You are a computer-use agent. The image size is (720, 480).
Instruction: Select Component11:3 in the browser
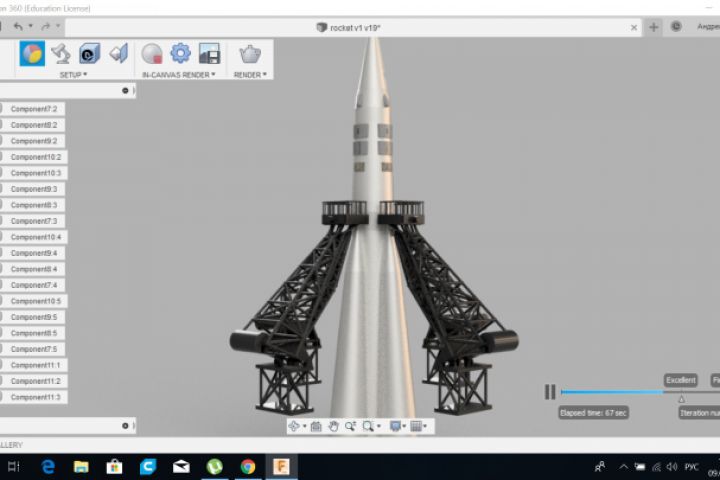coord(34,397)
